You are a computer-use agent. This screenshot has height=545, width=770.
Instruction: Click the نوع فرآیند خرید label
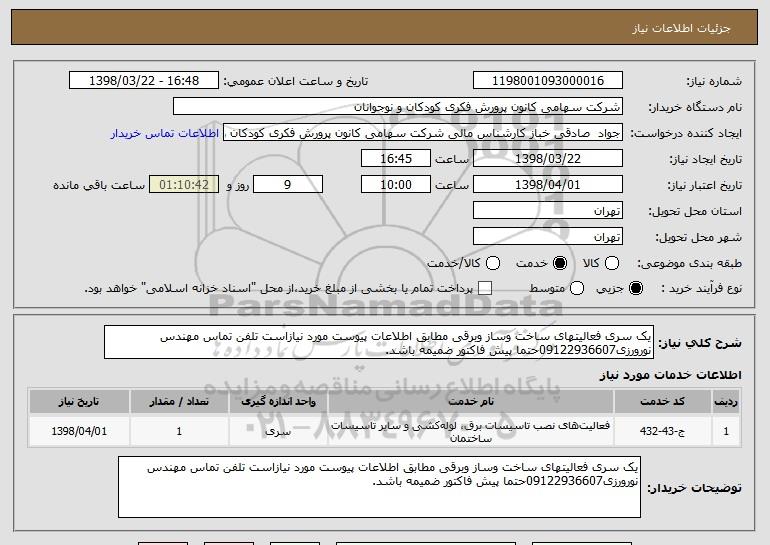(x=701, y=288)
